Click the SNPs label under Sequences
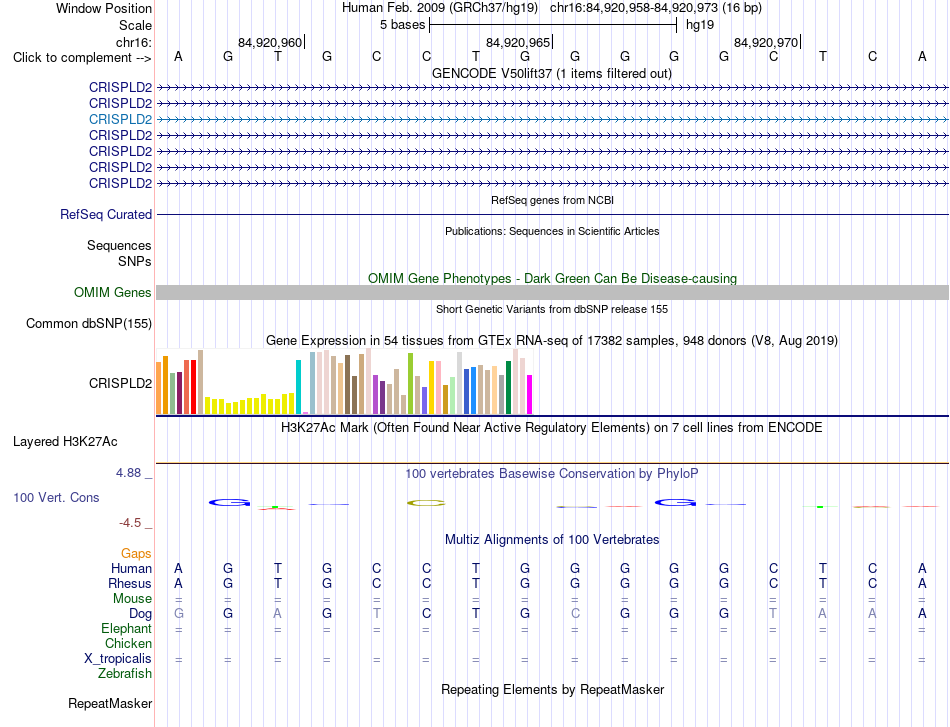This screenshot has width=950, height=727. click(x=135, y=261)
